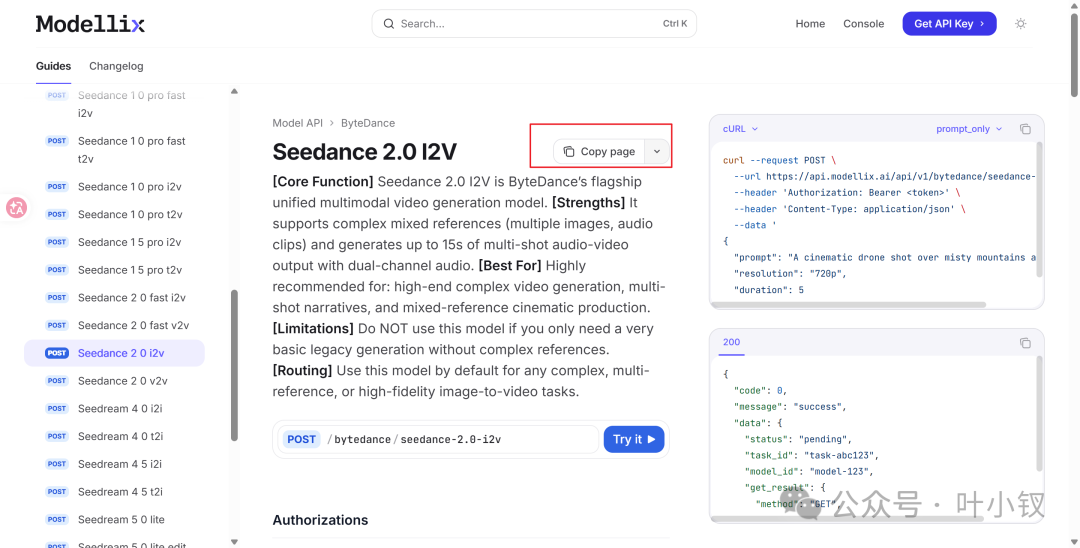Open Seedance 1 5 pro t2v
The width and height of the screenshot is (1080, 548).
pos(114,270)
